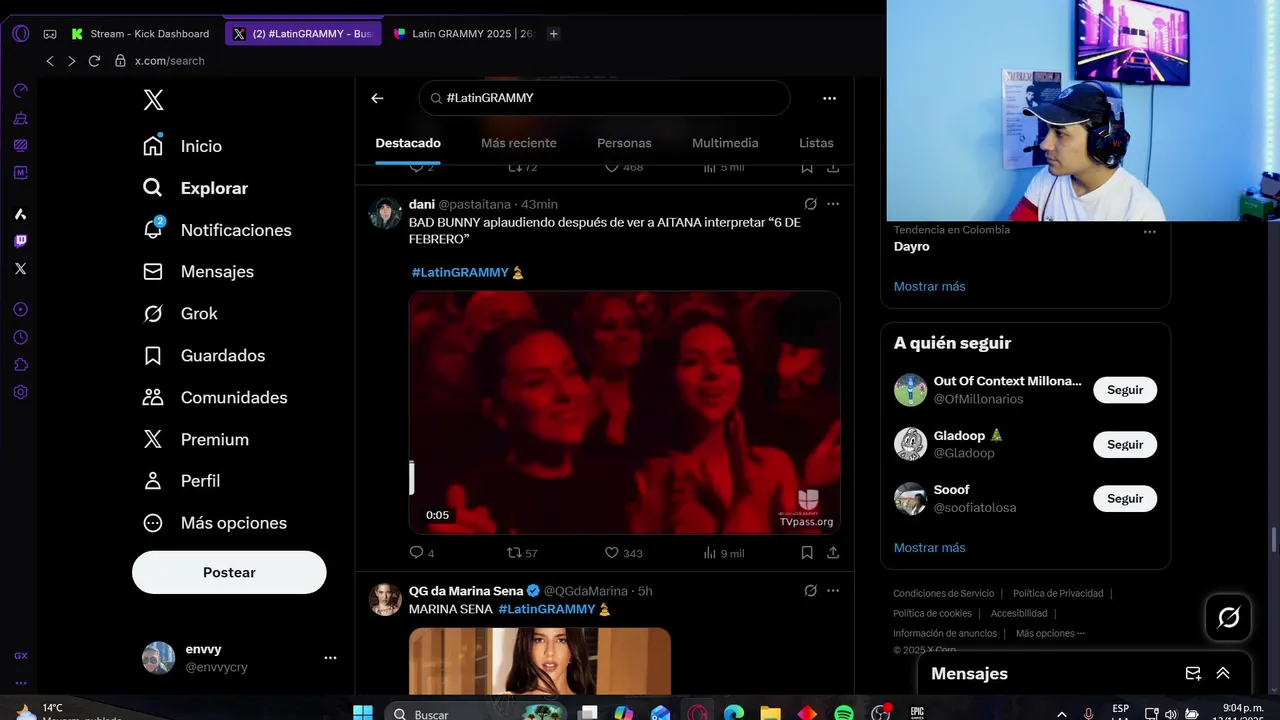Expand Más opciones in the left navigation
1280x720 pixels.
pos(214,523)
